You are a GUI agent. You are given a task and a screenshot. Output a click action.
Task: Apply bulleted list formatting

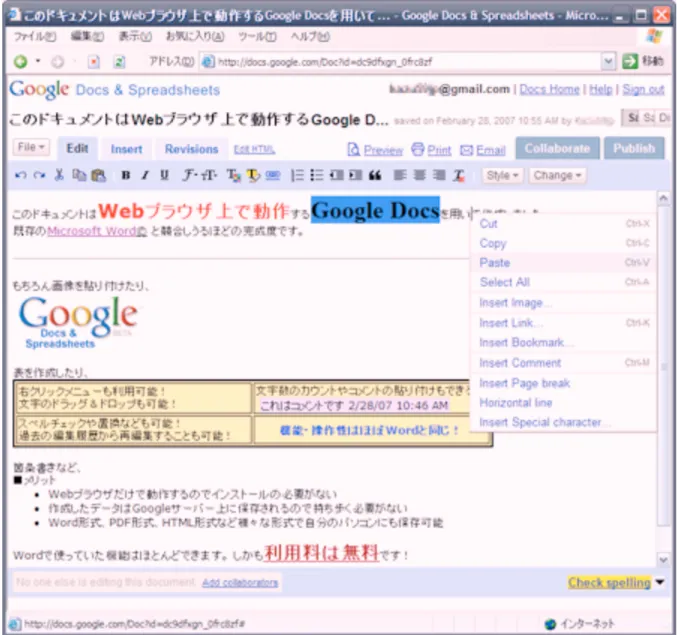316,175
